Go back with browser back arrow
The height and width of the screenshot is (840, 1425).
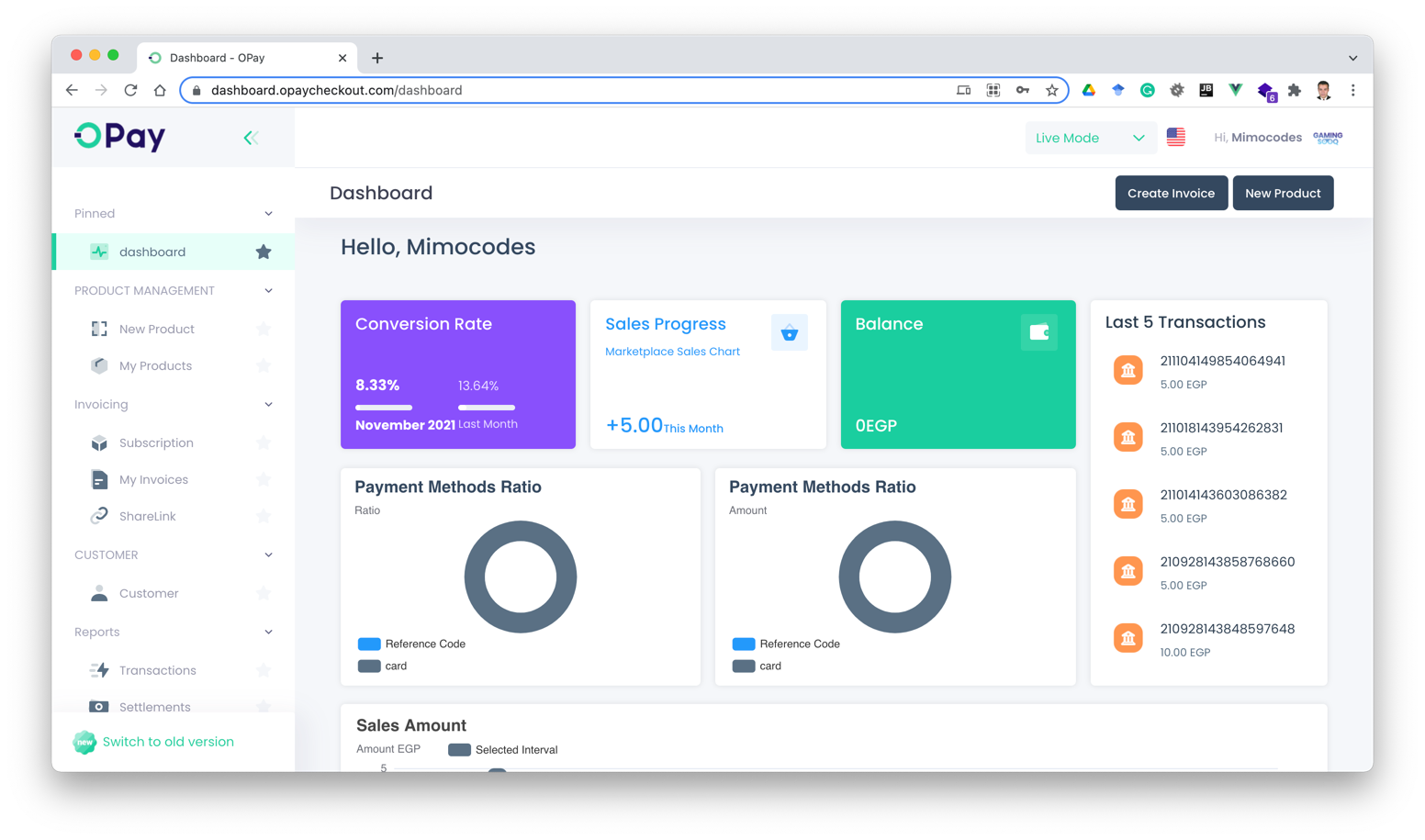[72, 90]
